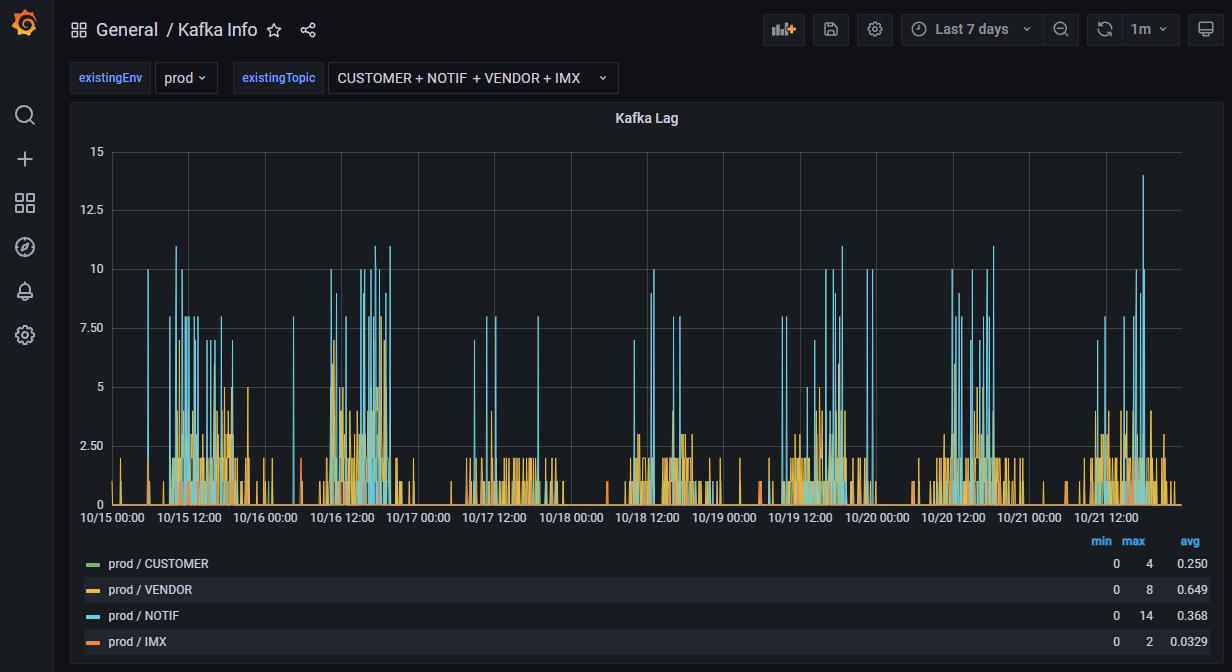1232x672 pixels.
Task: Click the IMX avg value 0.0329
Action: pyautogui.click(x=1189, y=642)
